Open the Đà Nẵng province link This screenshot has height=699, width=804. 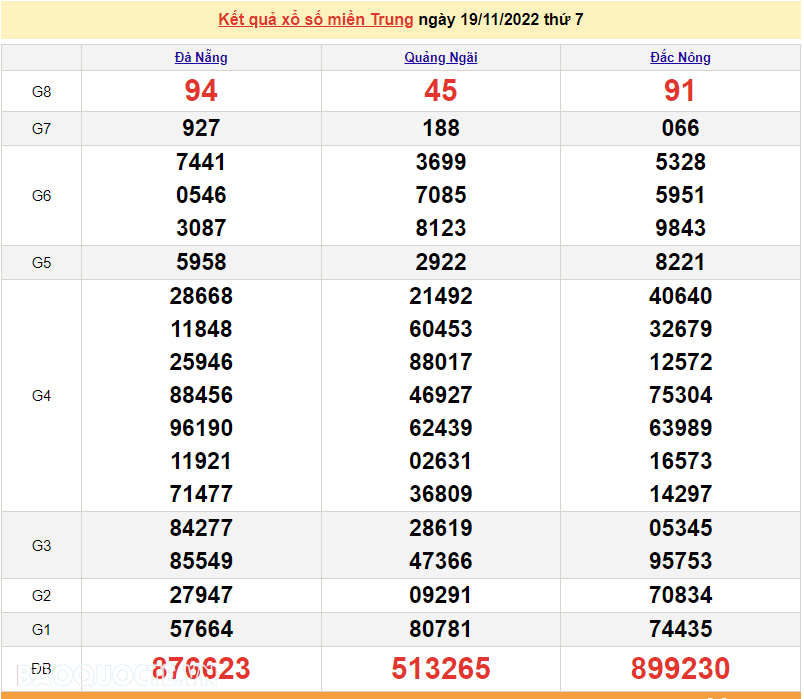coord(201,58)
